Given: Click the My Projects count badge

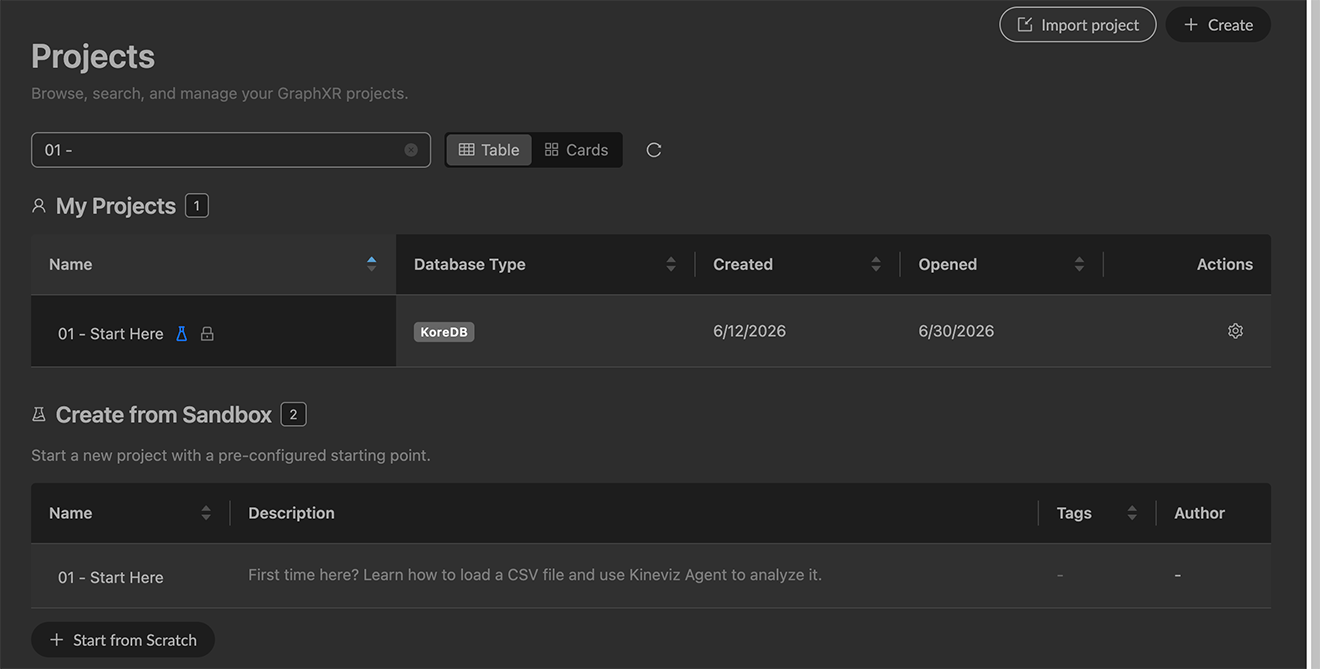Looking at the screenshot, I should point(197,206).
